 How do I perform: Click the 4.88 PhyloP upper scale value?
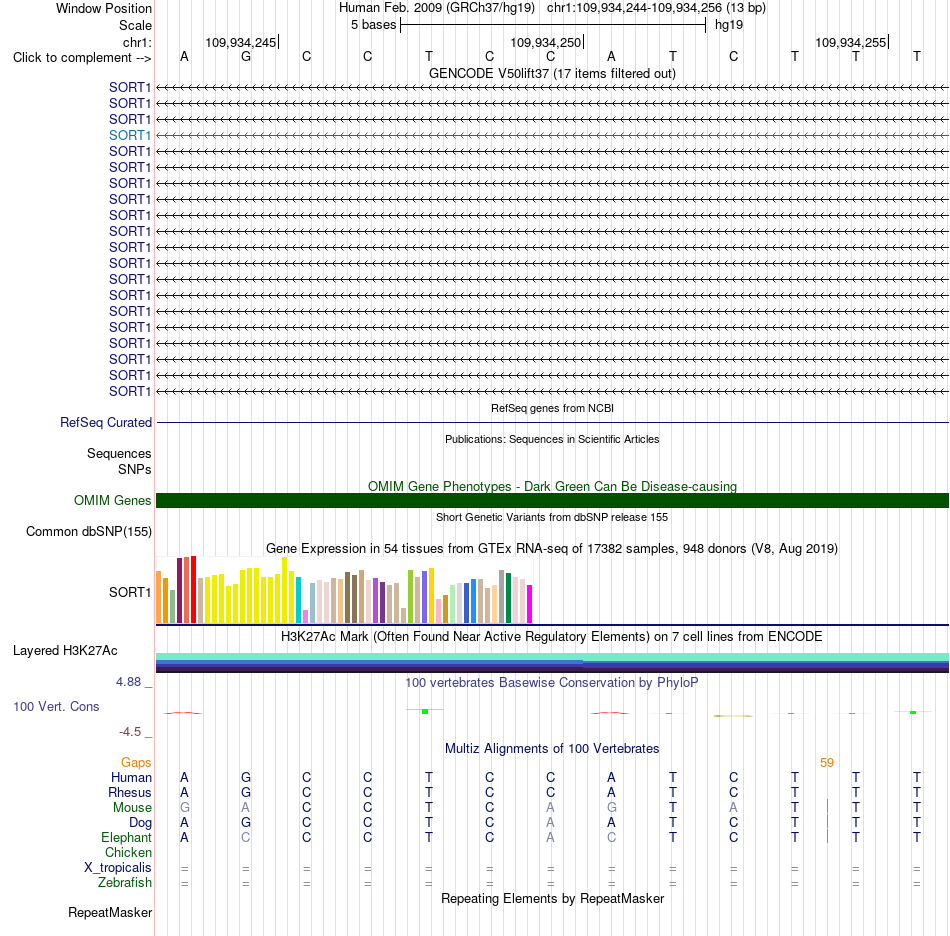pyautogui.click(x=128, y=682)
